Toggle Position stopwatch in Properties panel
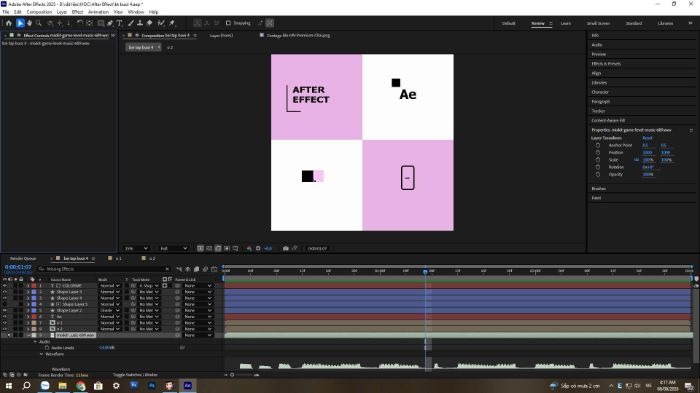The image size is (700, 393). pyautogui.click(x=598, y=152)
